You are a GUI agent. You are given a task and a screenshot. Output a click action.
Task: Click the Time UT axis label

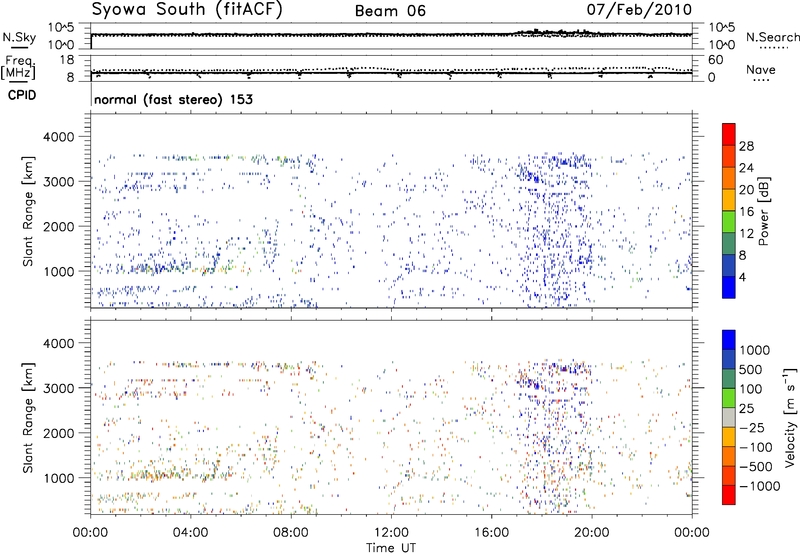[391, 548]
